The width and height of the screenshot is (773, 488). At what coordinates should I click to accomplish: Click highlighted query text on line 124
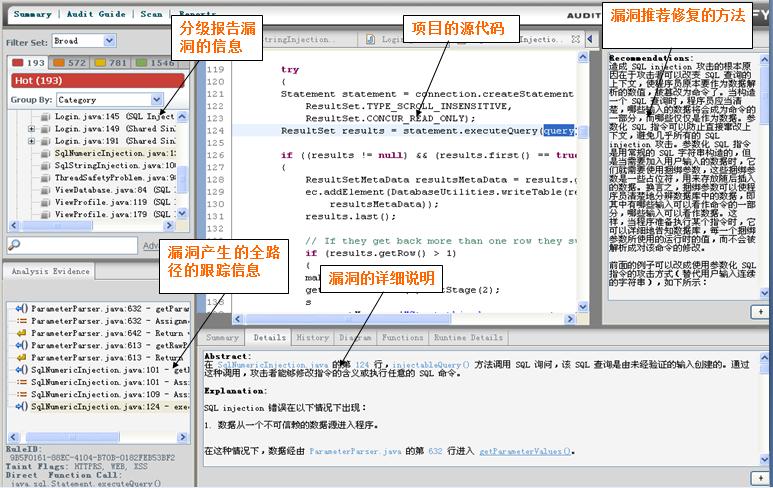(559, 131)
